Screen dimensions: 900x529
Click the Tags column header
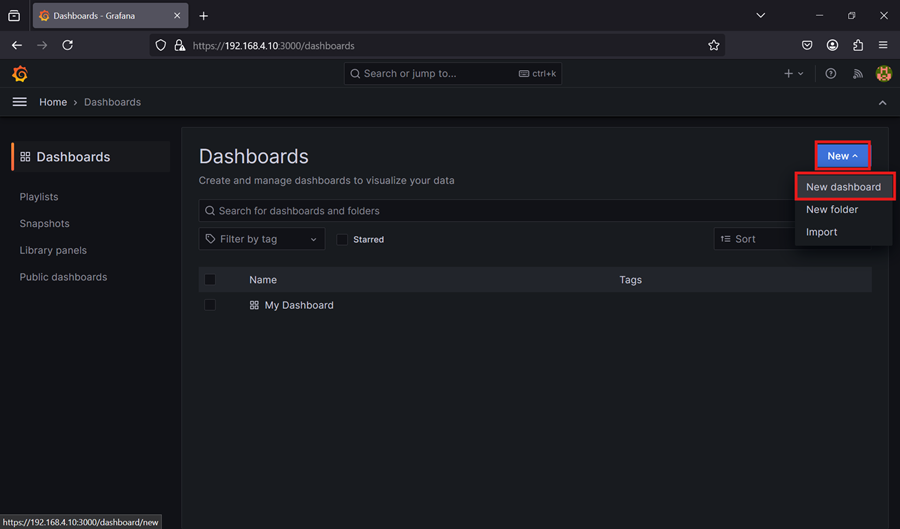(x=630, y=280)
